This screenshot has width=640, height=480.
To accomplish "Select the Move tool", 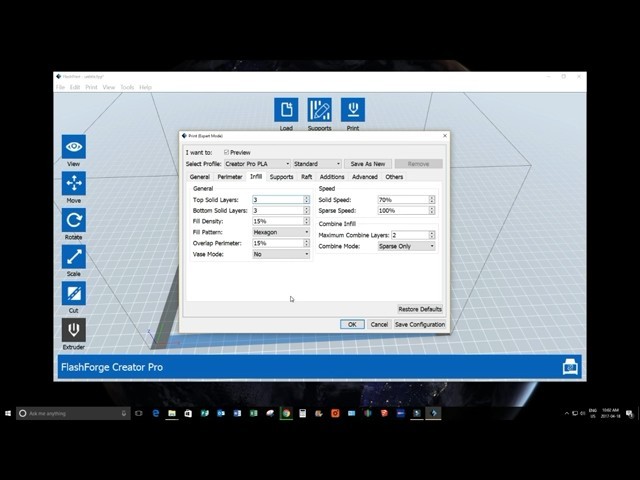I will (74, 184).
